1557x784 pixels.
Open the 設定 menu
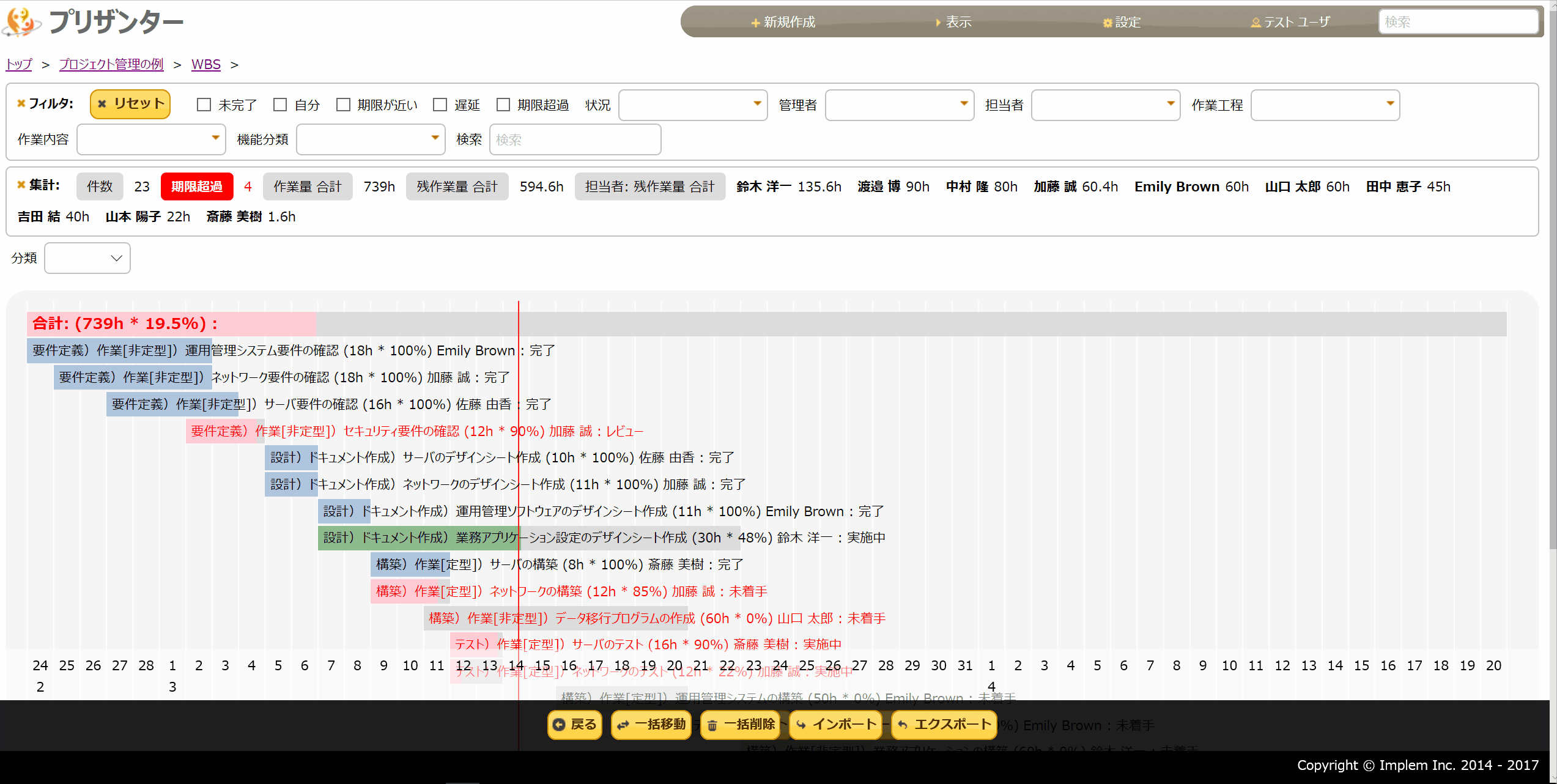pos(1122,22)
